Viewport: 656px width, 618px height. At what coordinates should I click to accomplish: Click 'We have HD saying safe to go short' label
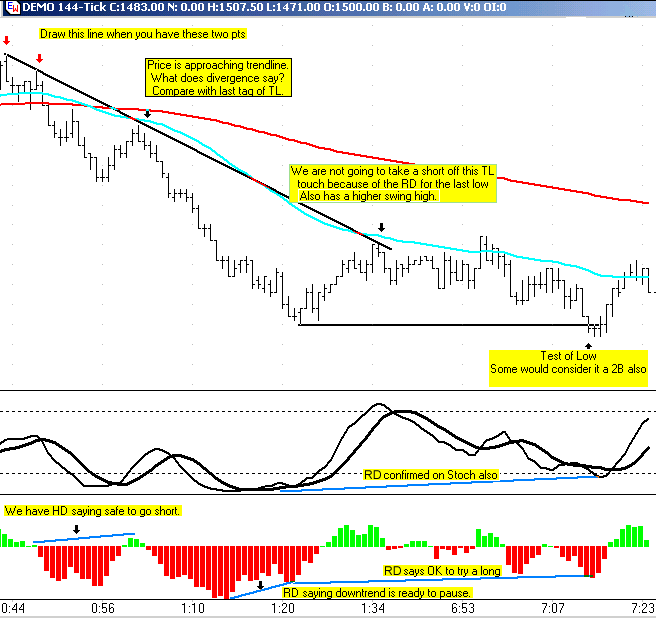coord(92,511)
